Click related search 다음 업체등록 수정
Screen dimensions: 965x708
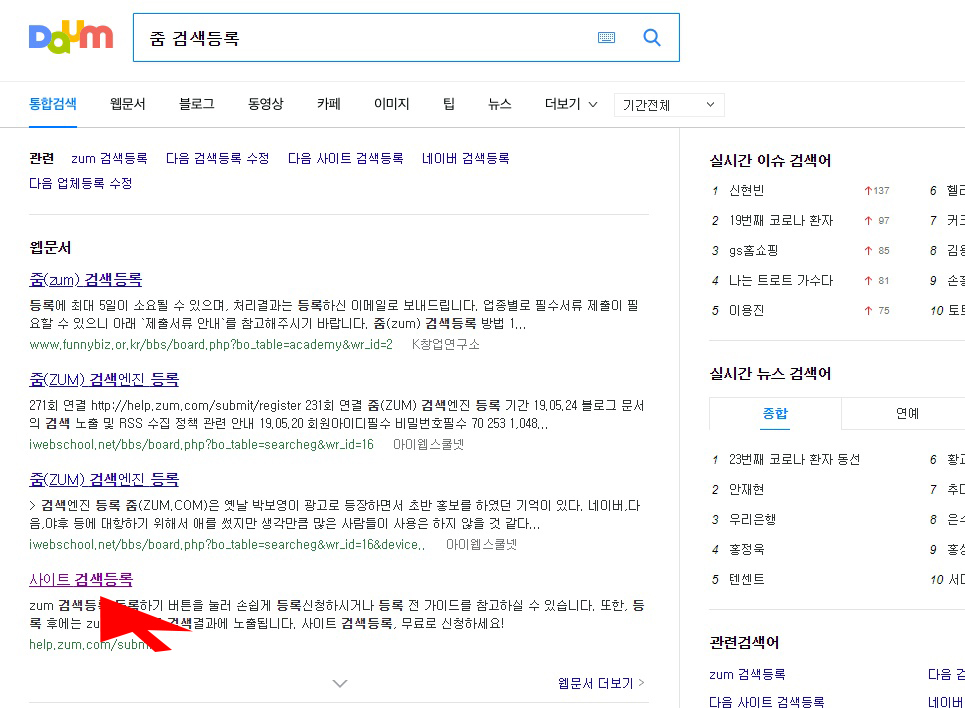[81, 183]
